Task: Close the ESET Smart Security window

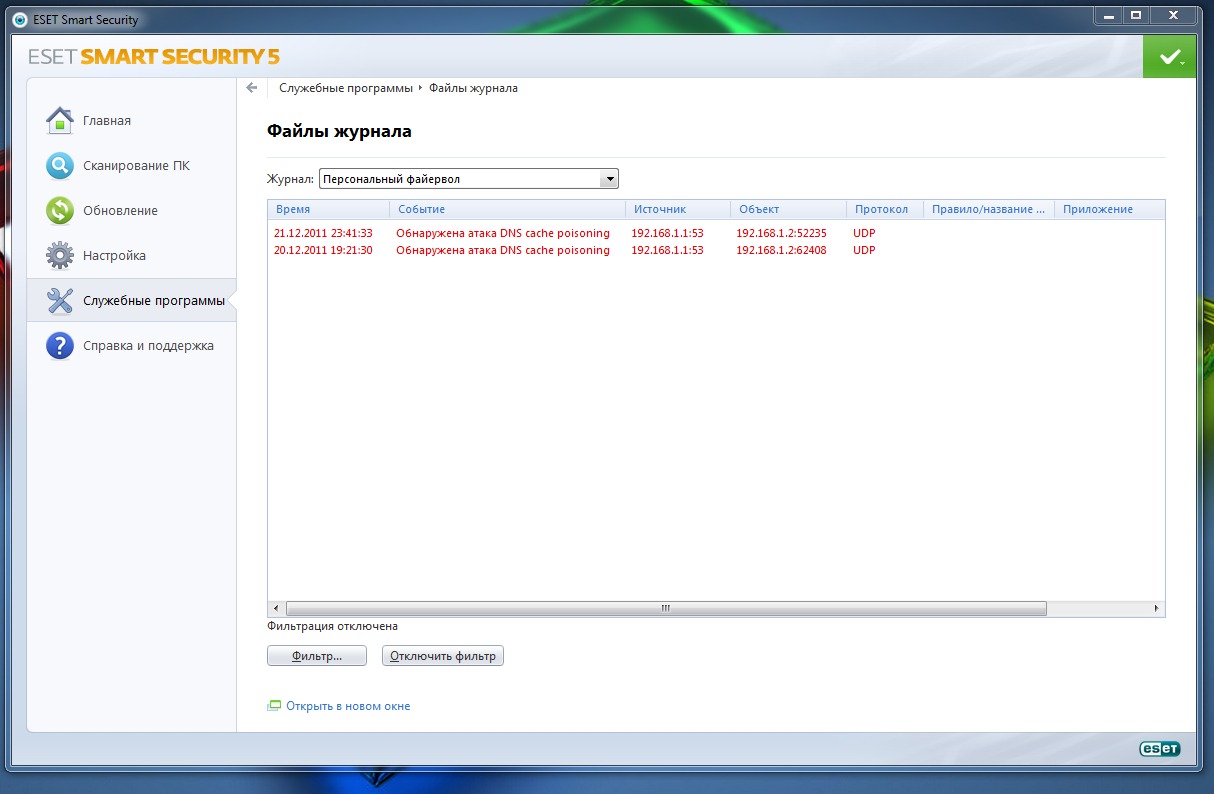Action: tap(1174, 15)
